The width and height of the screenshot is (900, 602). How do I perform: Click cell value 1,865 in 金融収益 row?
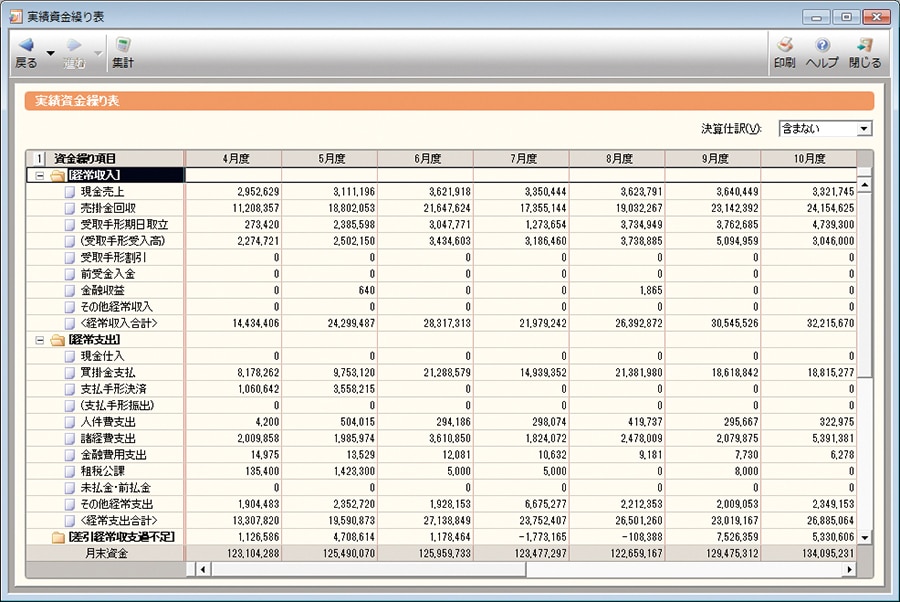651,290
